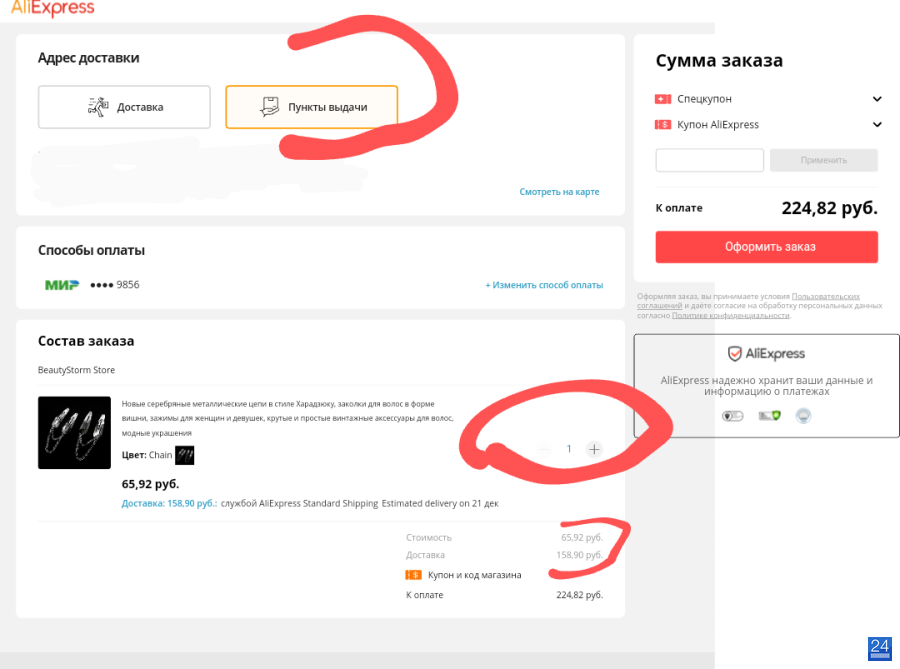Image resolution: width=900 pixels, height=669 pixels.
Task: Click the МИР card logo
Action: coord(62,285)
